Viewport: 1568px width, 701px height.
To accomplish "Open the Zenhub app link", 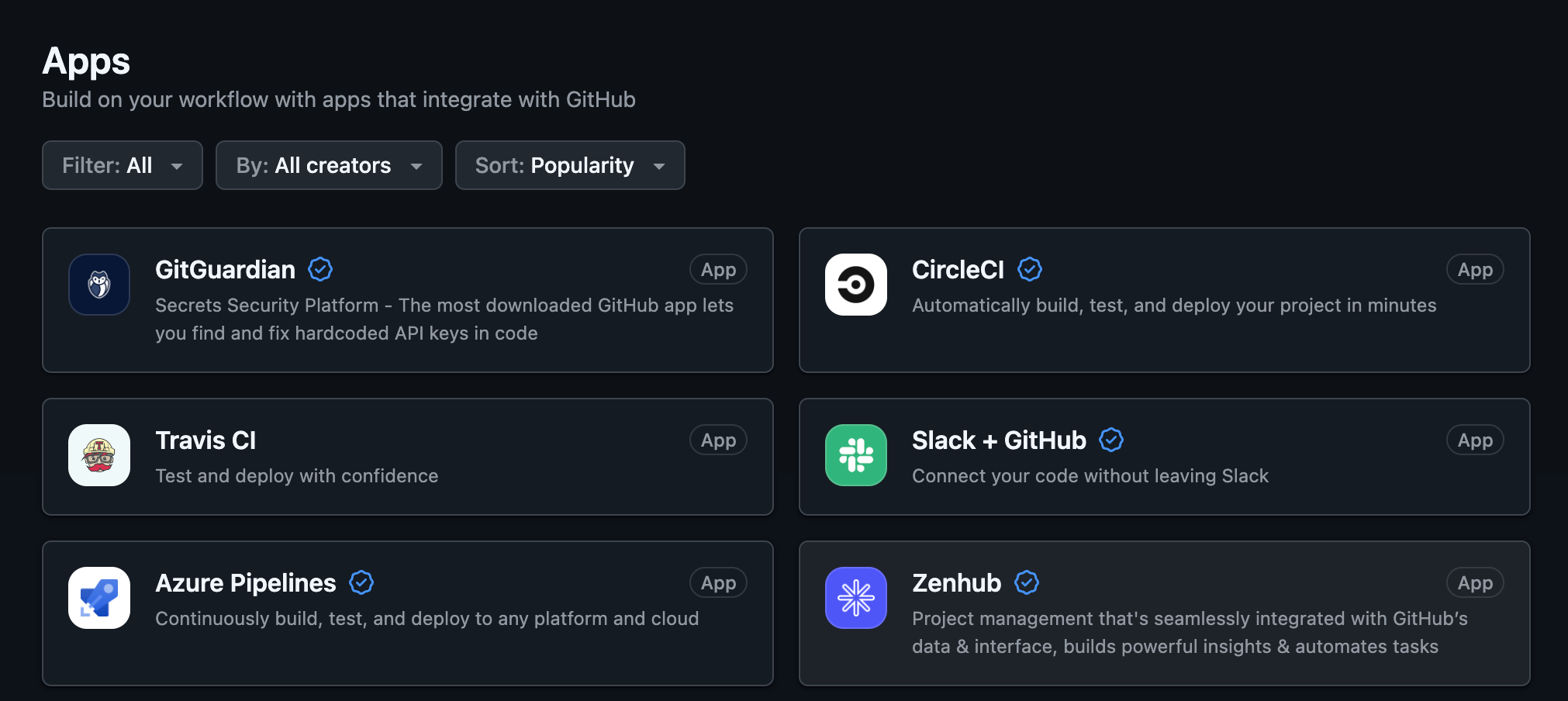I will pos(956,582).
